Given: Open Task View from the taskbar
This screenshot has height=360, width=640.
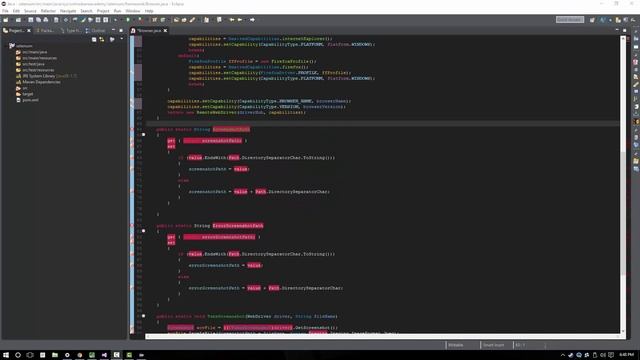Looking at the screenshot, I should pos(30,355).
